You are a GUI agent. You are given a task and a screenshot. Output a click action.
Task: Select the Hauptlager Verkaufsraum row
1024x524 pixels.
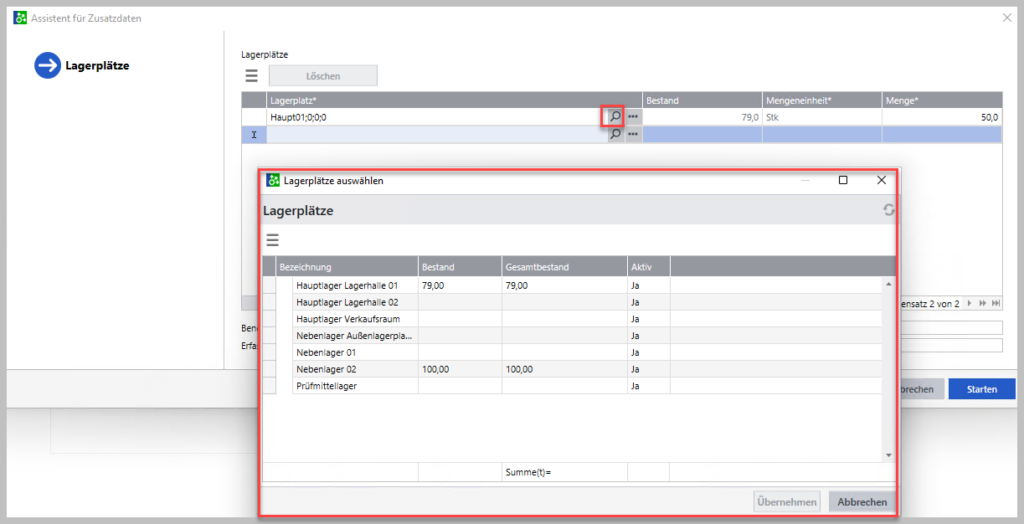(573, 319)
